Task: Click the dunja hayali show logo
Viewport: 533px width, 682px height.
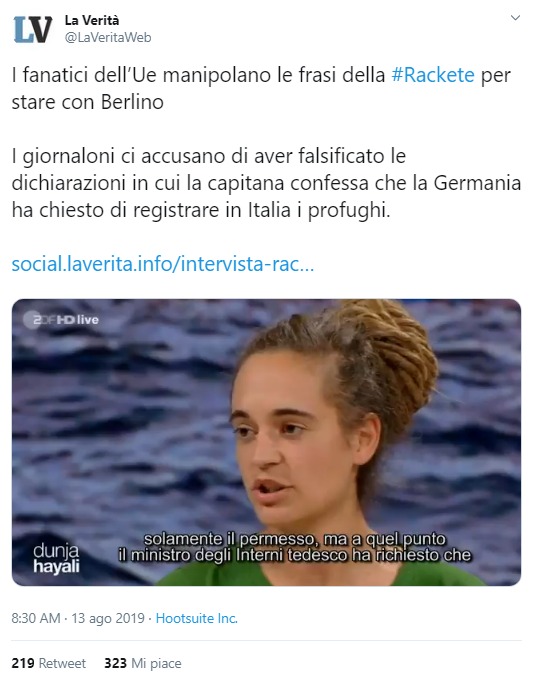Action: 57,558
